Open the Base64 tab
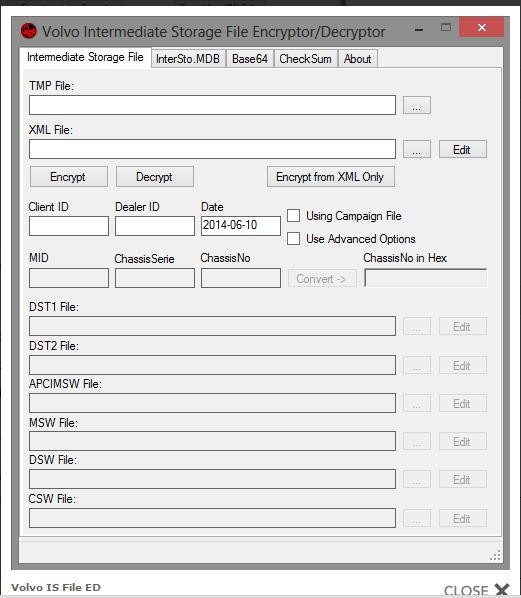 click(250, 59)
